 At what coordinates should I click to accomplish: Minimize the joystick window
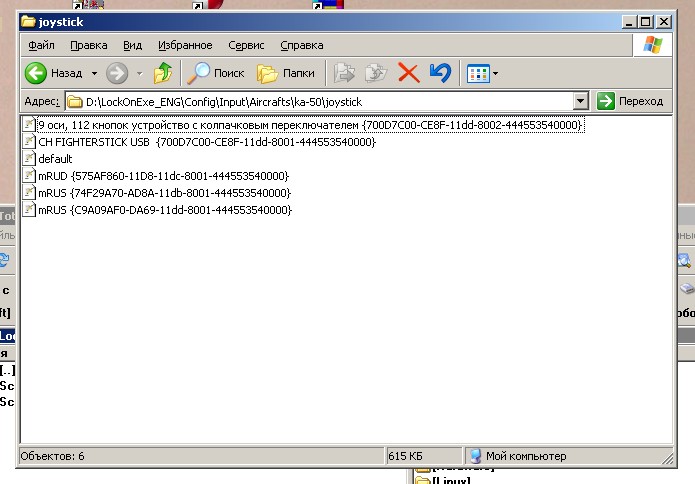point(629,22)
